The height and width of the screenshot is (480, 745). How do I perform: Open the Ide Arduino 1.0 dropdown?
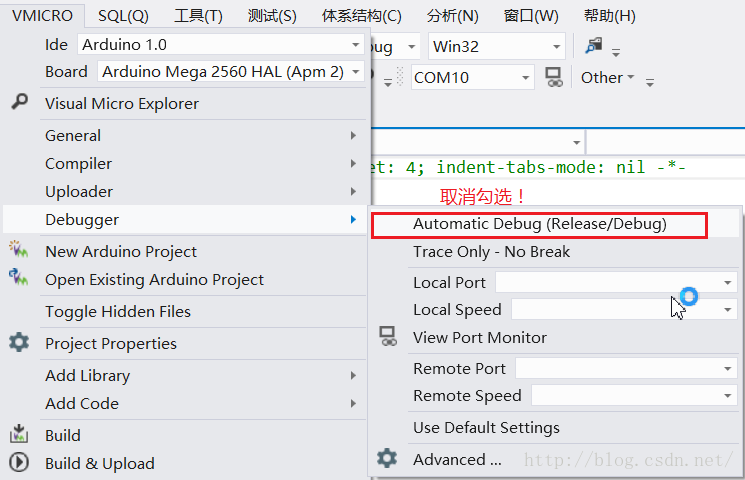coord(220,45)
